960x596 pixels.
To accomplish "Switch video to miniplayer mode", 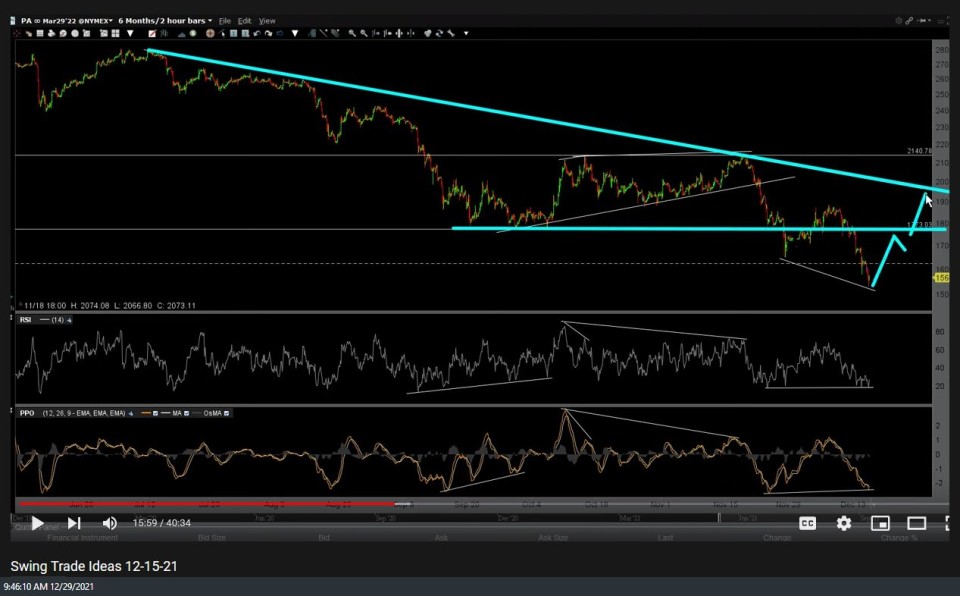I will click(880, 523).
